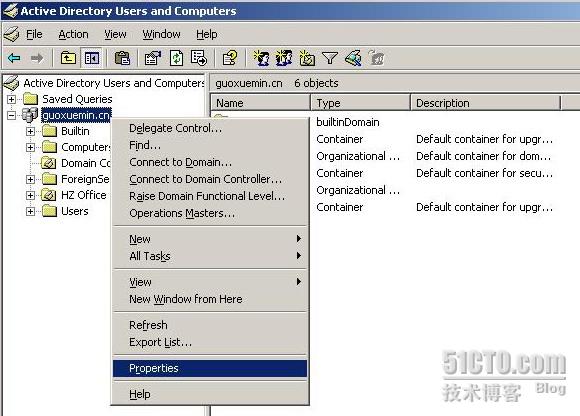This screenshot has height=416, width=580.
Task: Expand the HZ Office node
Action: click(x=31, y=195)
